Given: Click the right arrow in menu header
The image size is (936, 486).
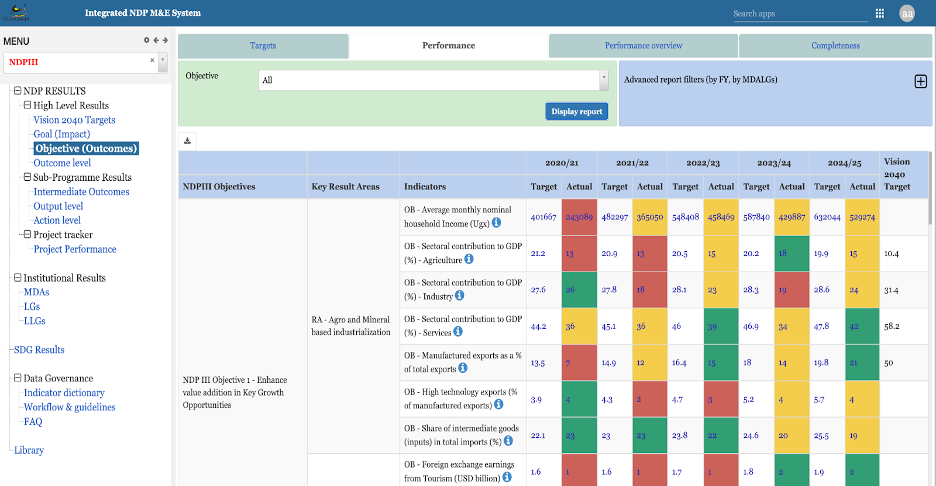Looking at the screenshot, I should pos(164,41).
